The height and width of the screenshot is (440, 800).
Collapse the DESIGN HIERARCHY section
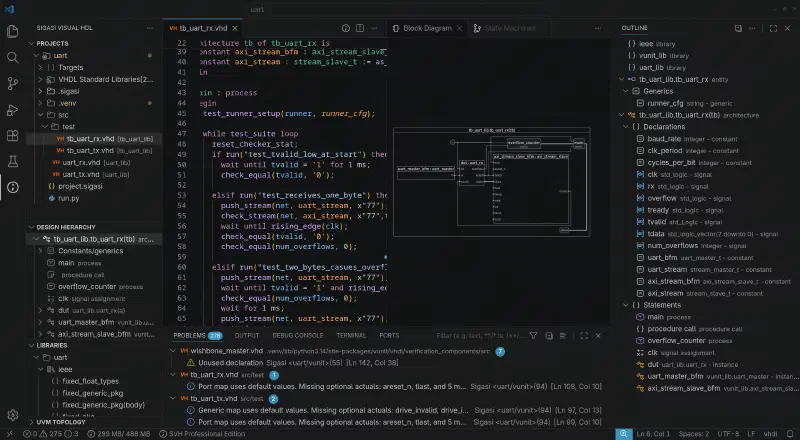32,227
